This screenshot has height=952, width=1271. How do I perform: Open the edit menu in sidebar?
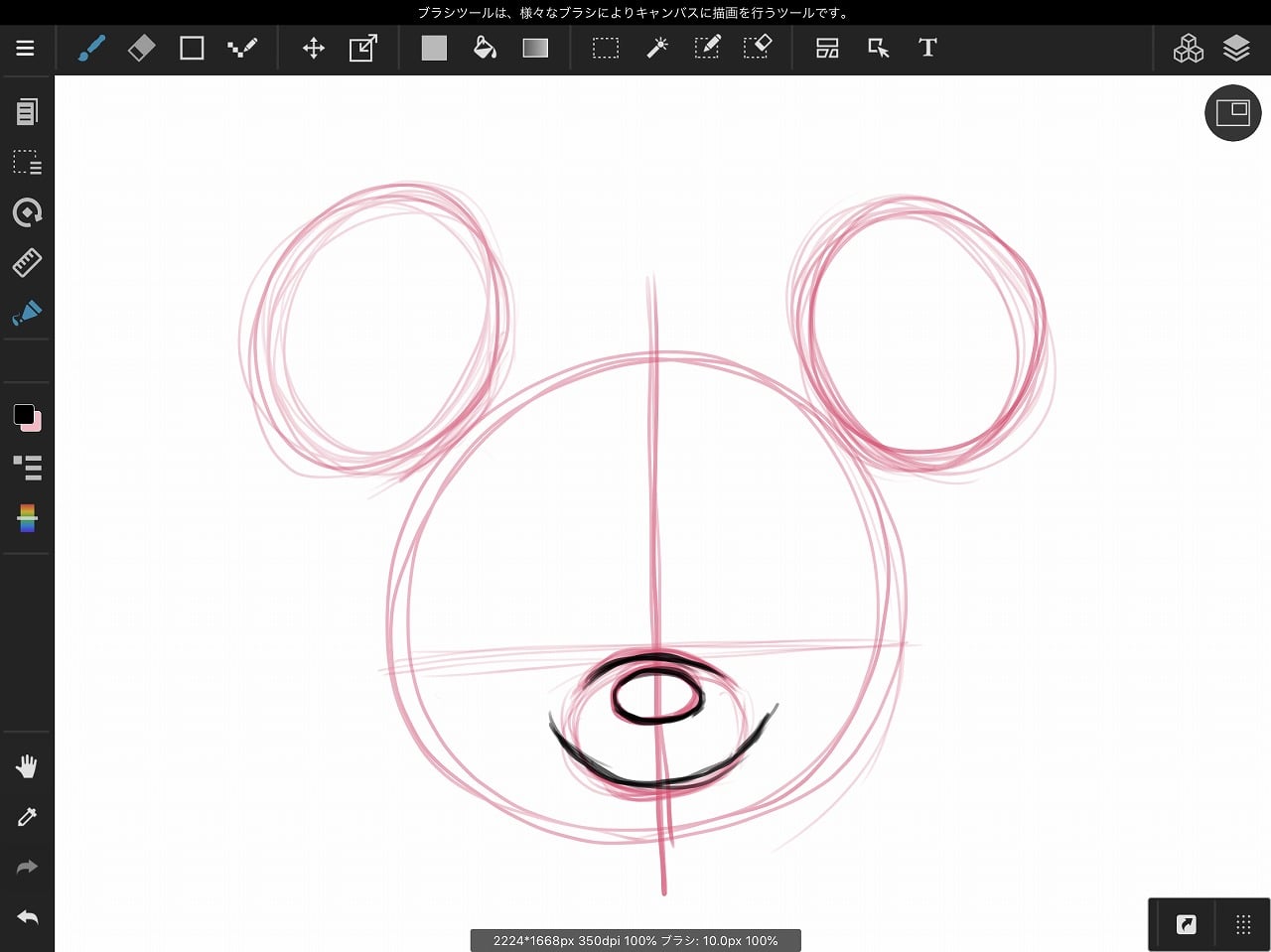pyautogui.click(x=27, y=111)
